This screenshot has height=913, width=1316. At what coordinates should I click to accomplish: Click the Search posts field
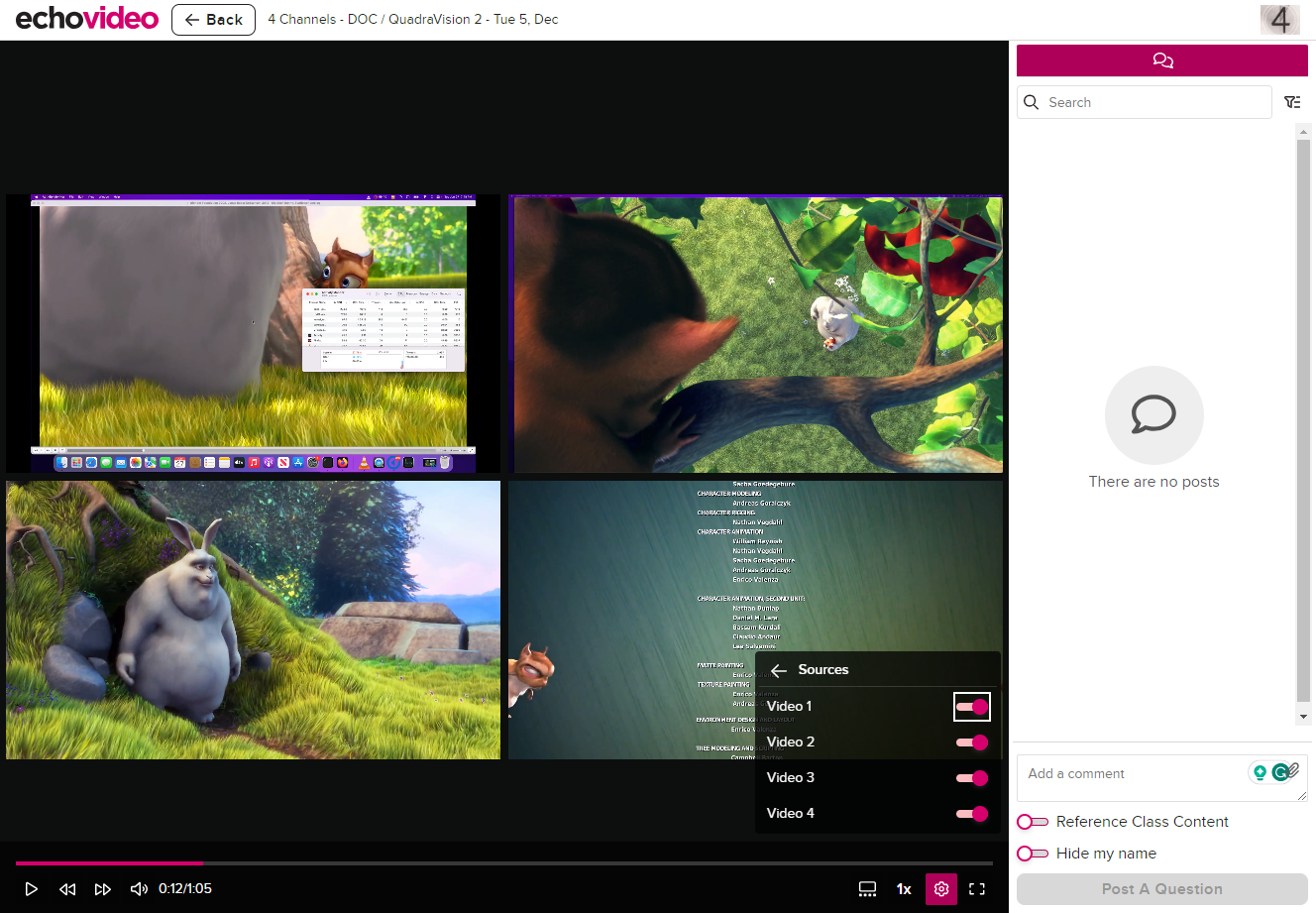tap(1145, 102)
